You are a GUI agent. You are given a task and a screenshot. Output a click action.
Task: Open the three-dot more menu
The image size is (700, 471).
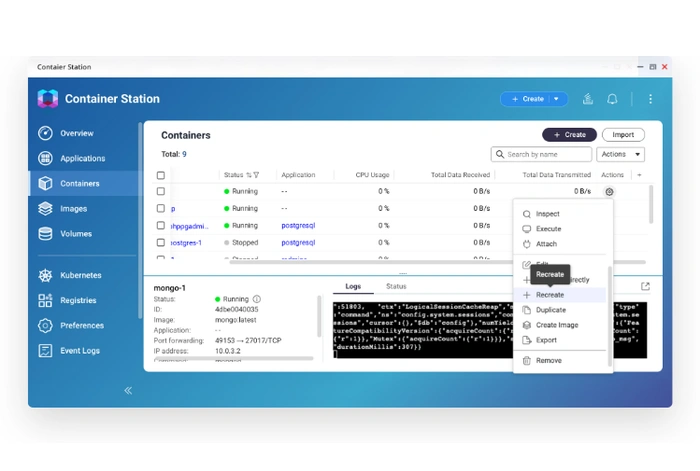coord(650,99)
